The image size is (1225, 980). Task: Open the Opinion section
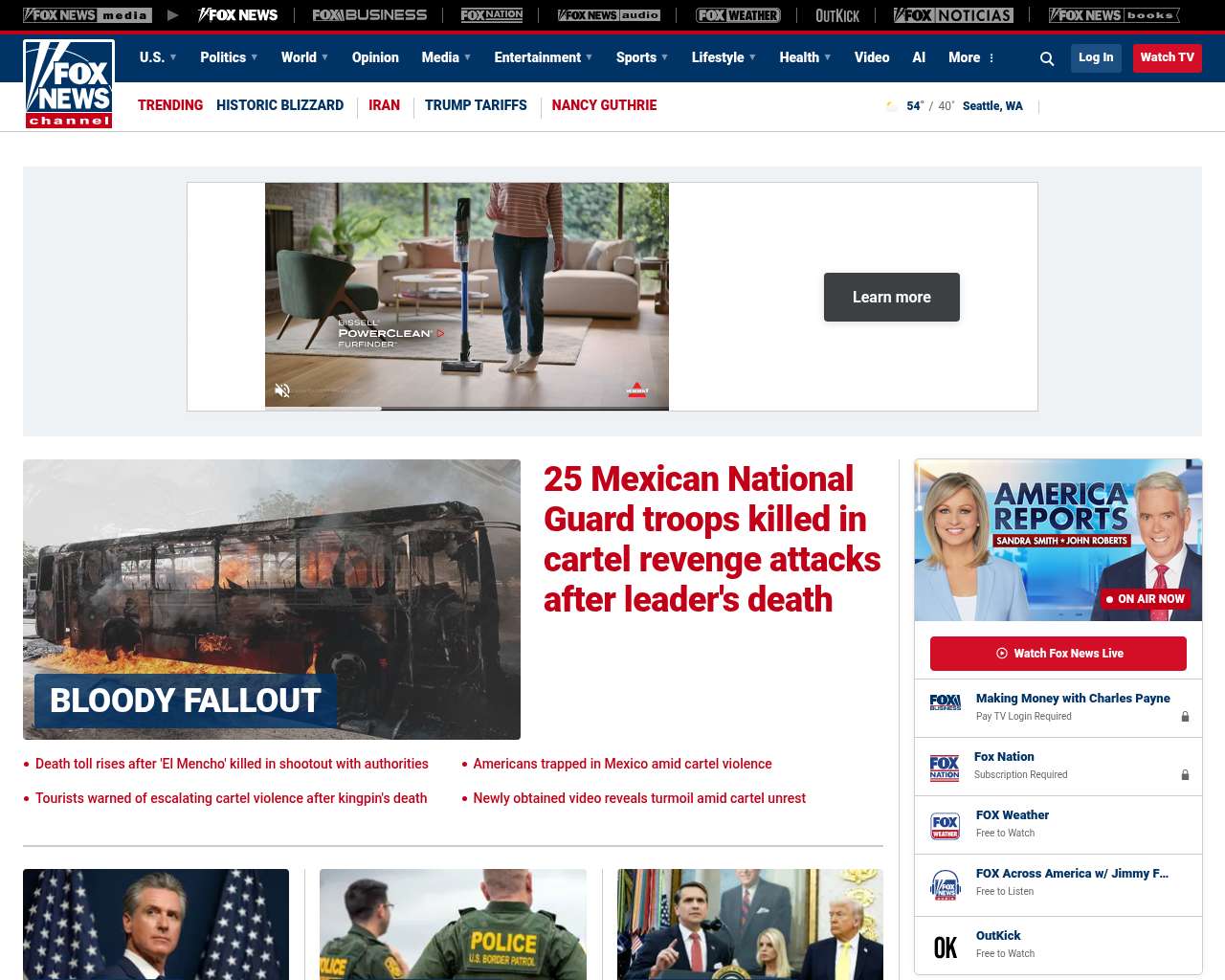[x=375, y=57]
